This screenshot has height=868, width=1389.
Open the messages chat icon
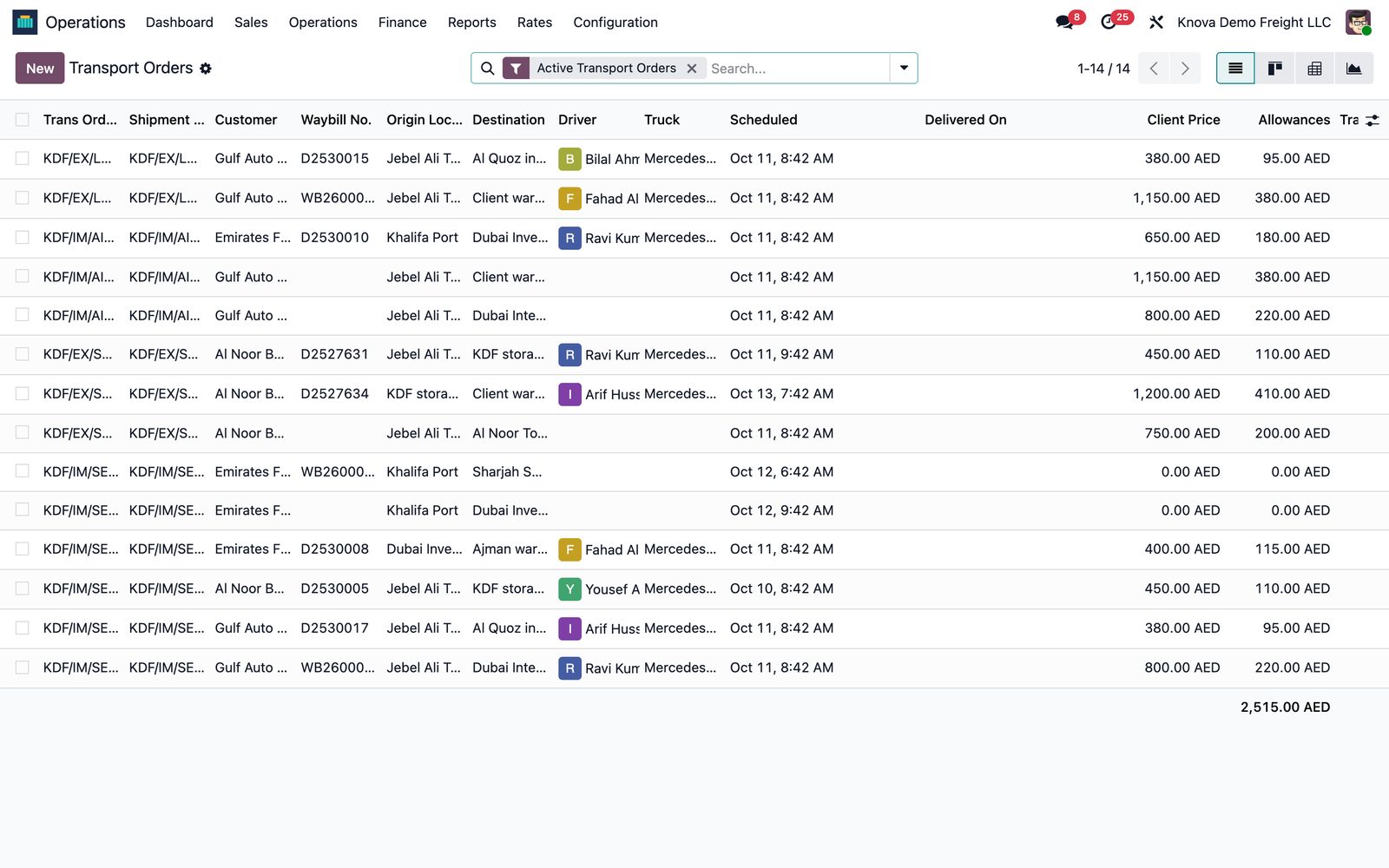[1064, 23]
